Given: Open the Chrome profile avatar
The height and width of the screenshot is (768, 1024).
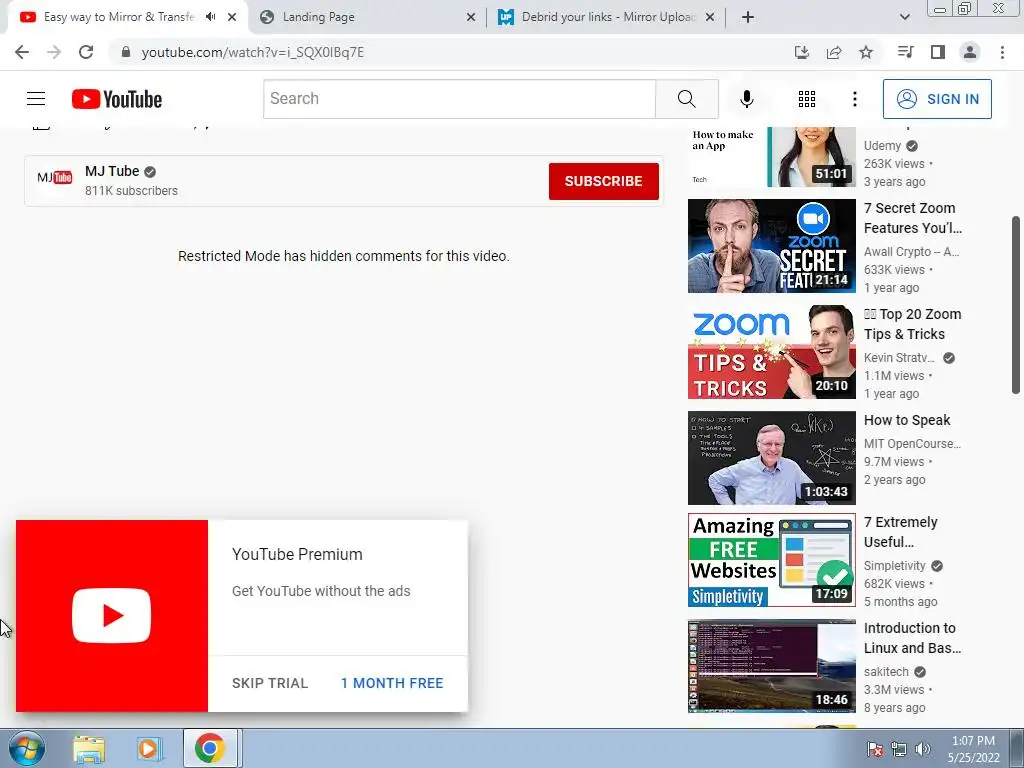Looking at the screenshot, I should [970, 52].
